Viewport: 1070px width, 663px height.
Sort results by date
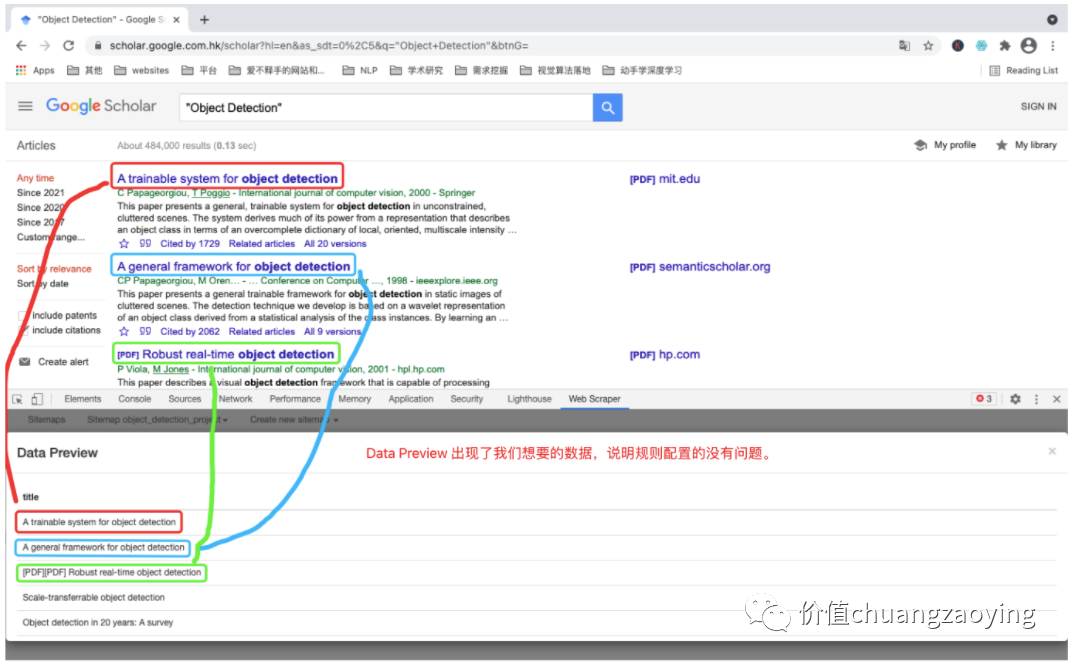(x=42, y=284)
